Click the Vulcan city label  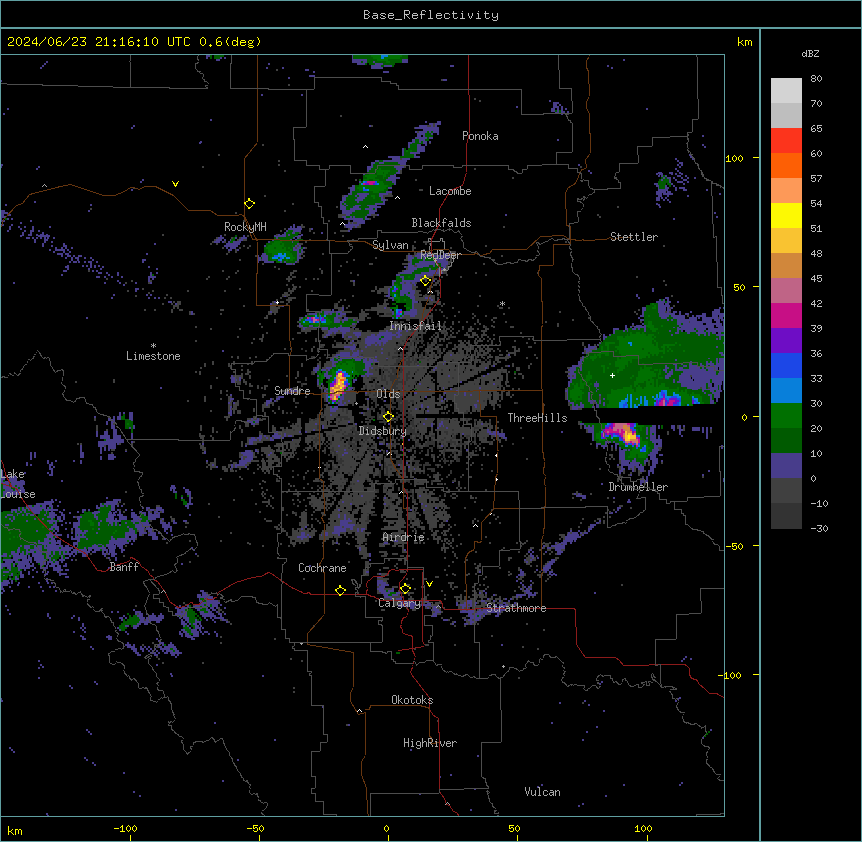(x=543, y=792)
